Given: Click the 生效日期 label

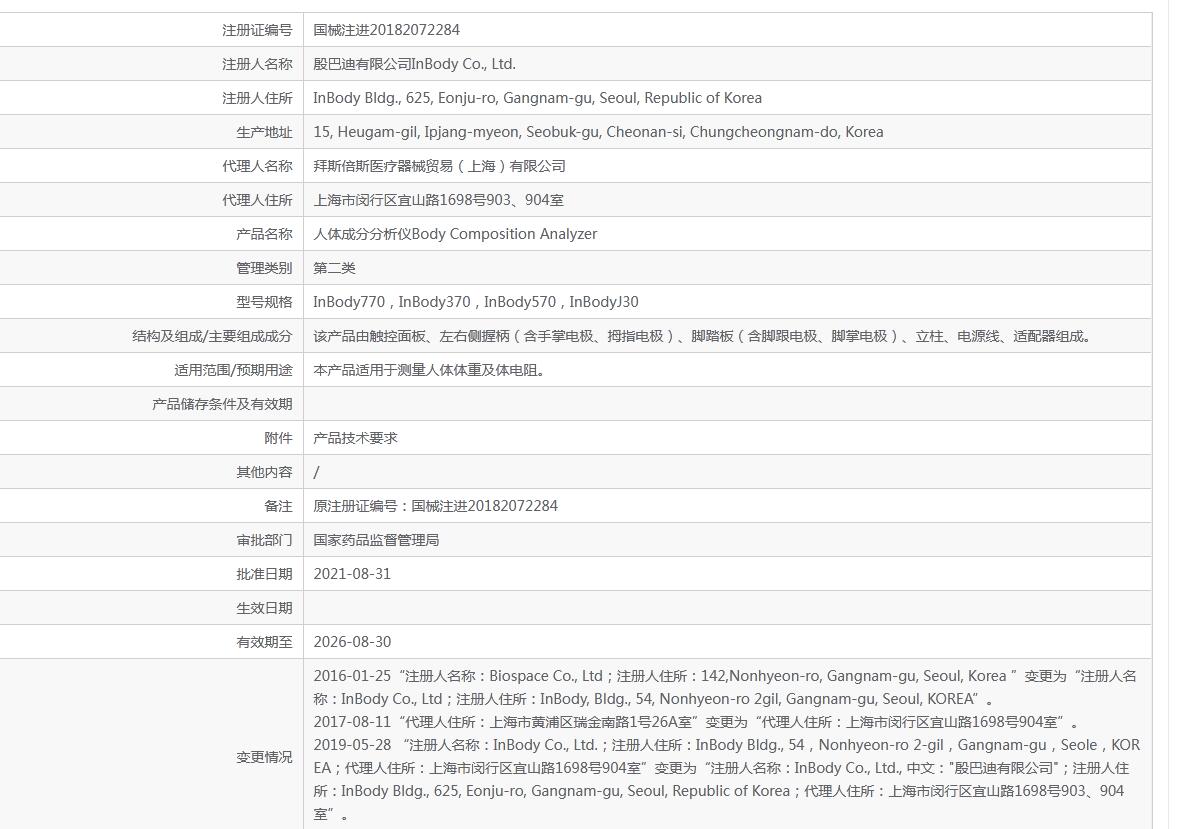Looking at the screenshot, I should (x=264, y=608).
